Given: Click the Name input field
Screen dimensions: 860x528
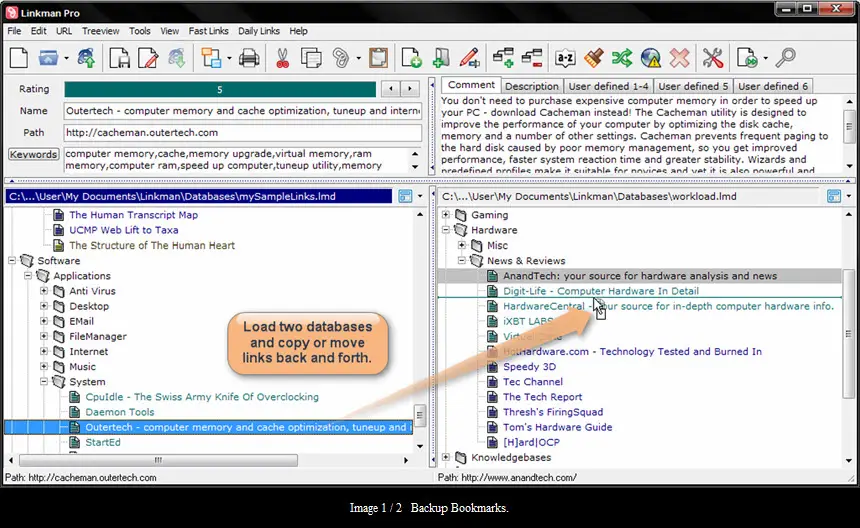Looking at the screenshot, I should pos(242,111).
